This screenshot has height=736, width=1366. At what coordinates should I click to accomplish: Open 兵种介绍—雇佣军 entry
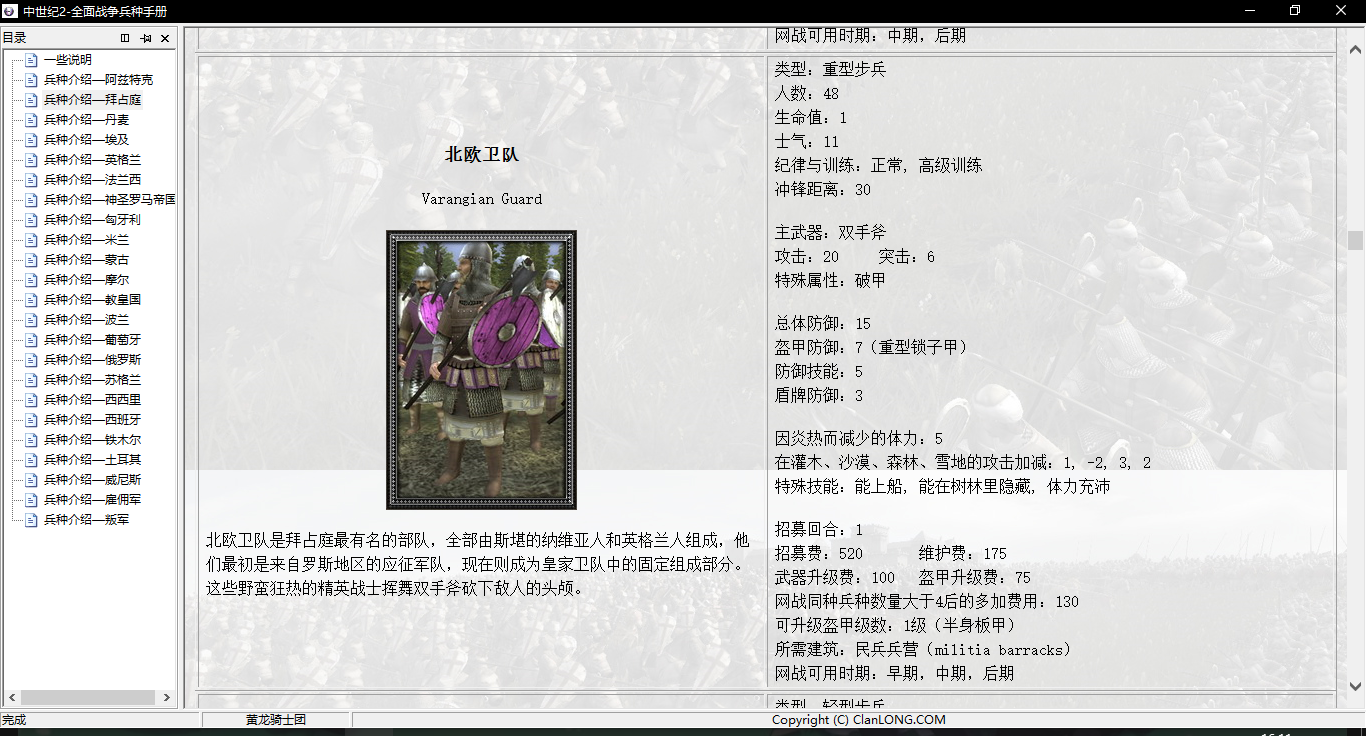click(93, 500)
